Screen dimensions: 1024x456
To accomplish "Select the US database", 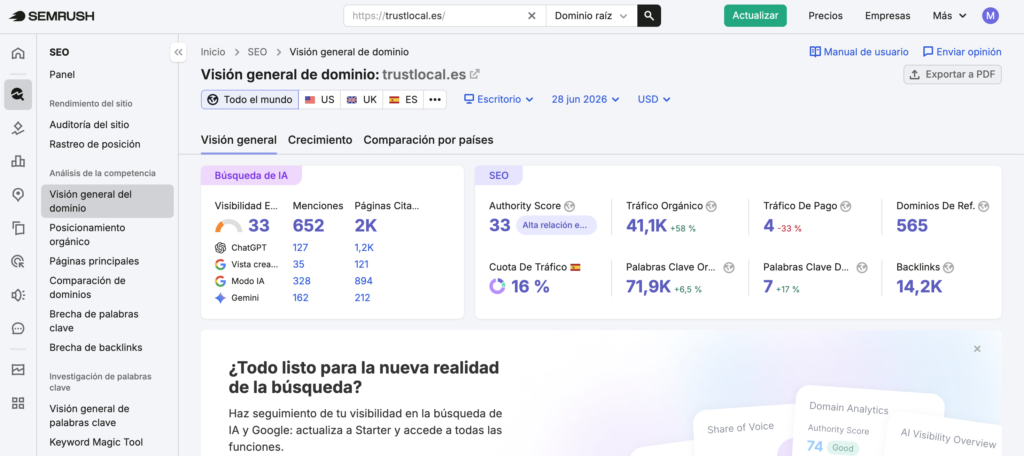I will point(319,99).
